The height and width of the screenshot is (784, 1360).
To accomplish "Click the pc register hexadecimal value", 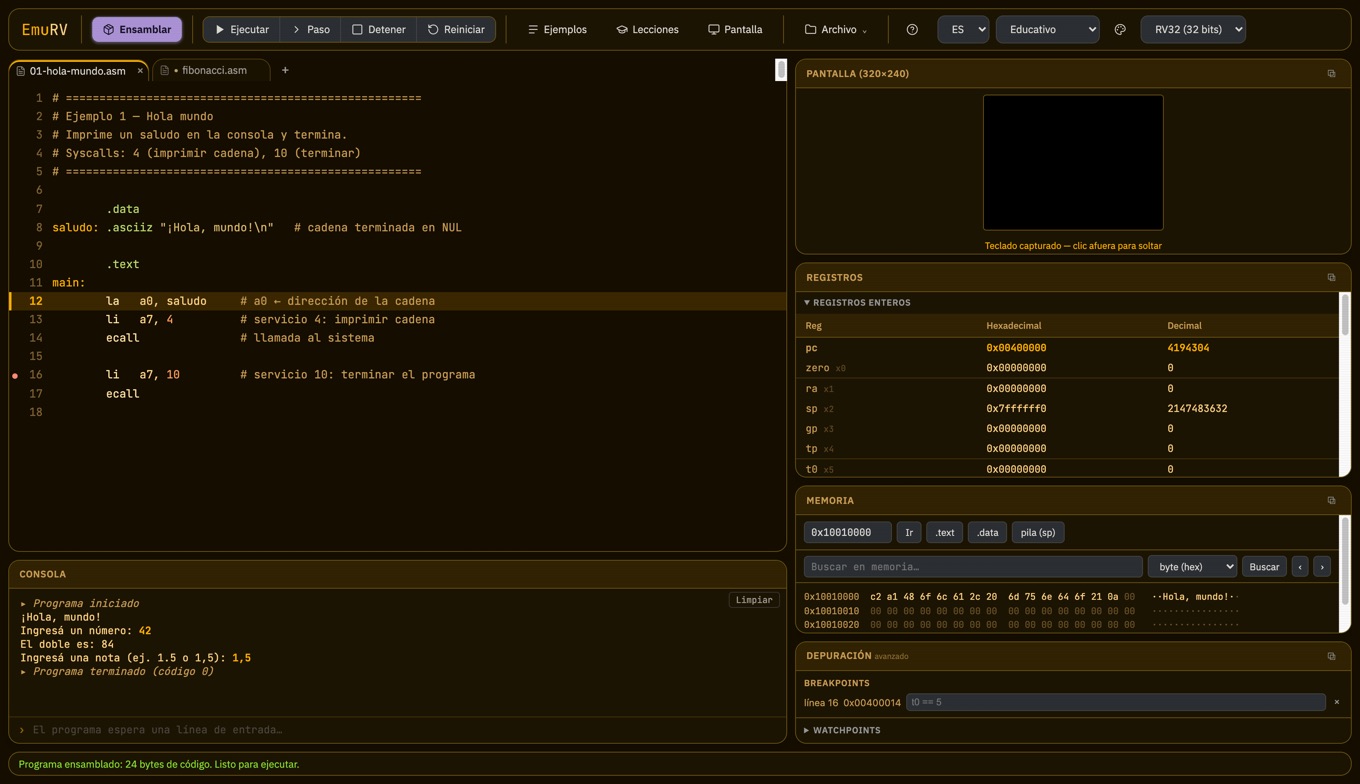I will [x=1016, y=348].
